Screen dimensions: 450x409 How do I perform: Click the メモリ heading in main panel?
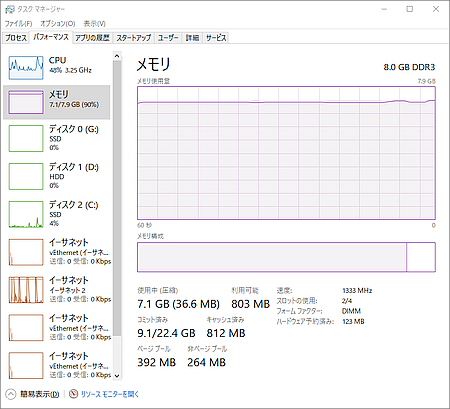[154, 64]
